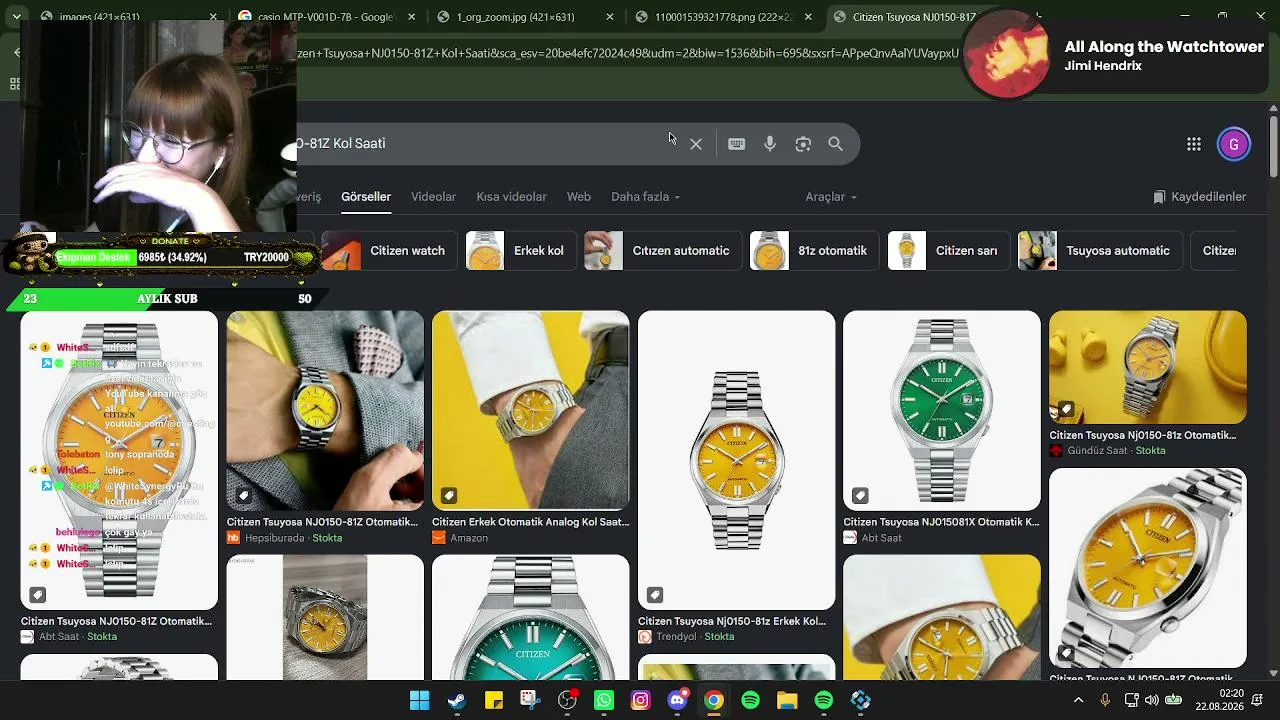Image resolution: width=1280 pixels, height=720 pixels.
Task: Select the 81z otomatik filter chip
Action: point(813,251)
